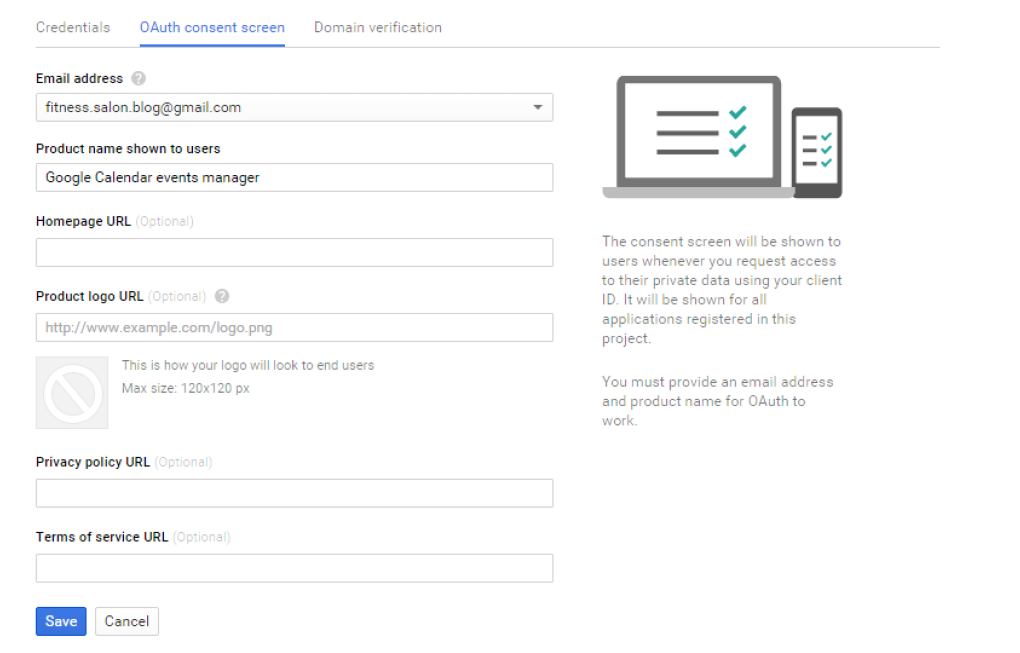Image resolution: width=1020 pixels, height=653 pixels.
Task: Select the OAuth consent screen tab
Action: pyautogui.click(x=212, y=27)
